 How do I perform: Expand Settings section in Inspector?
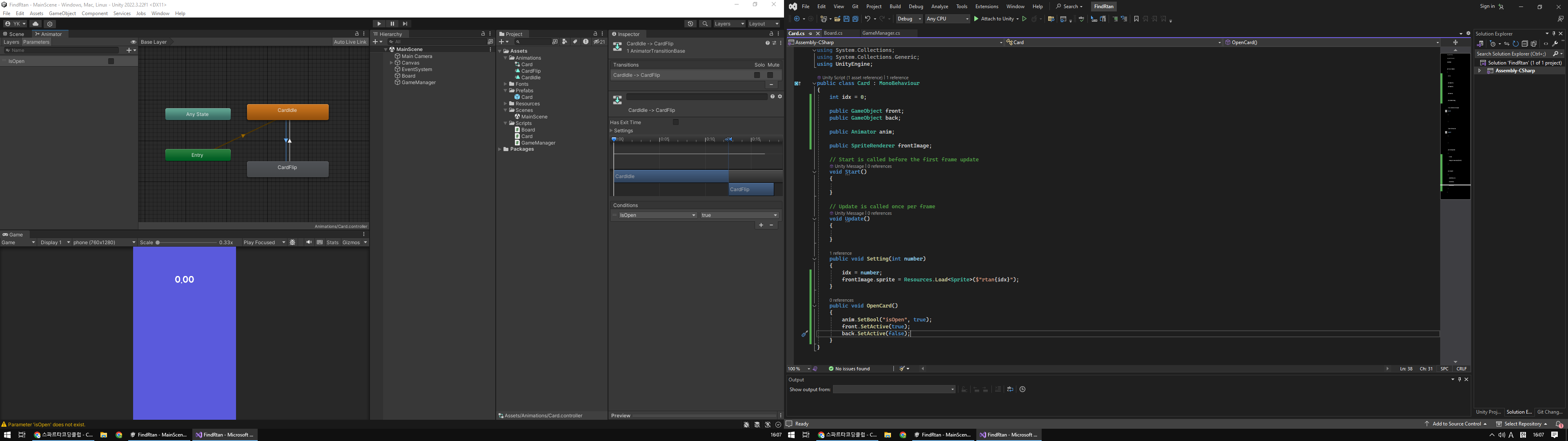(x=612, y=130)
